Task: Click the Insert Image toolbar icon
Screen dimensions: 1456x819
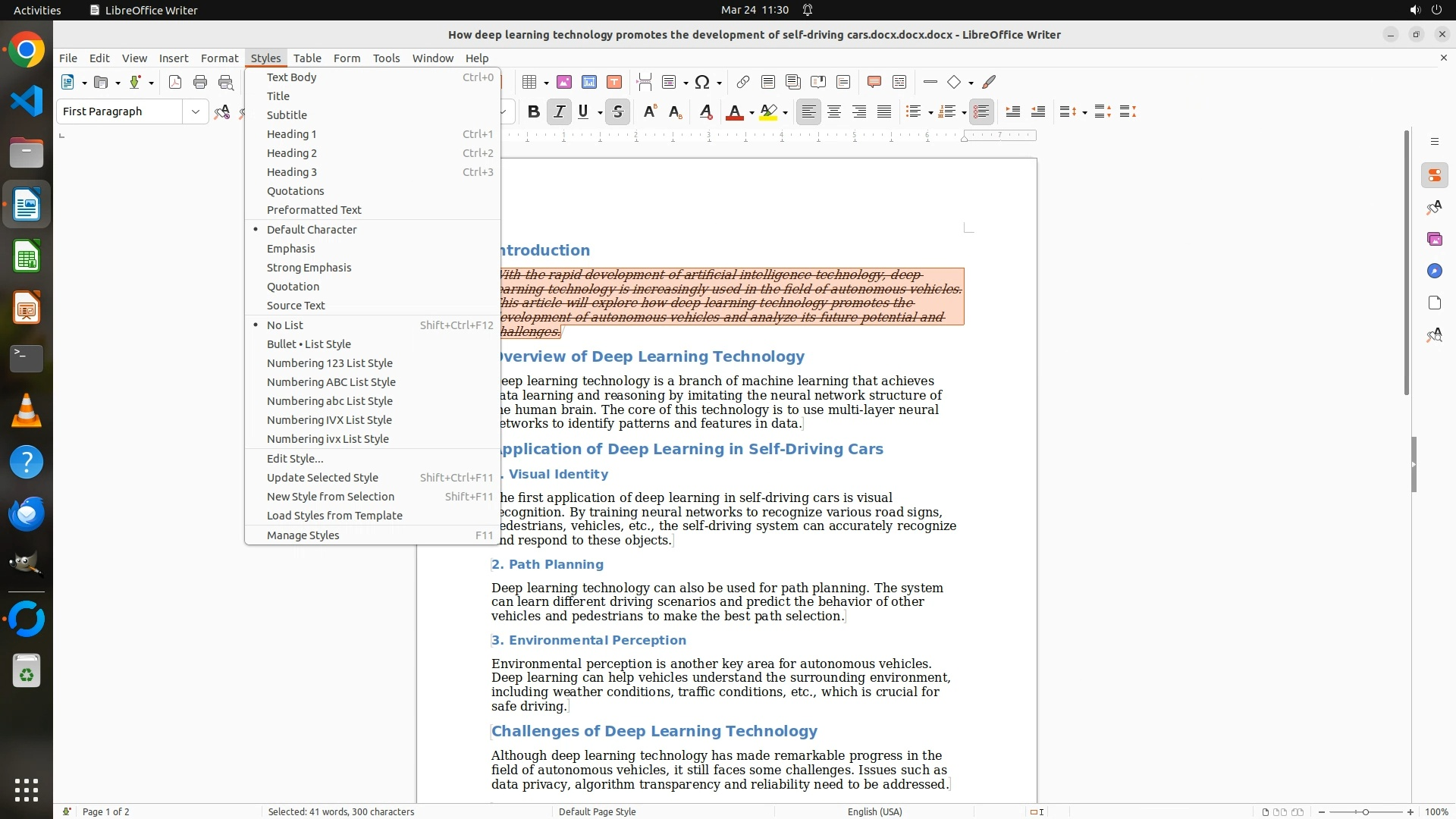Action: click(563, 82)
